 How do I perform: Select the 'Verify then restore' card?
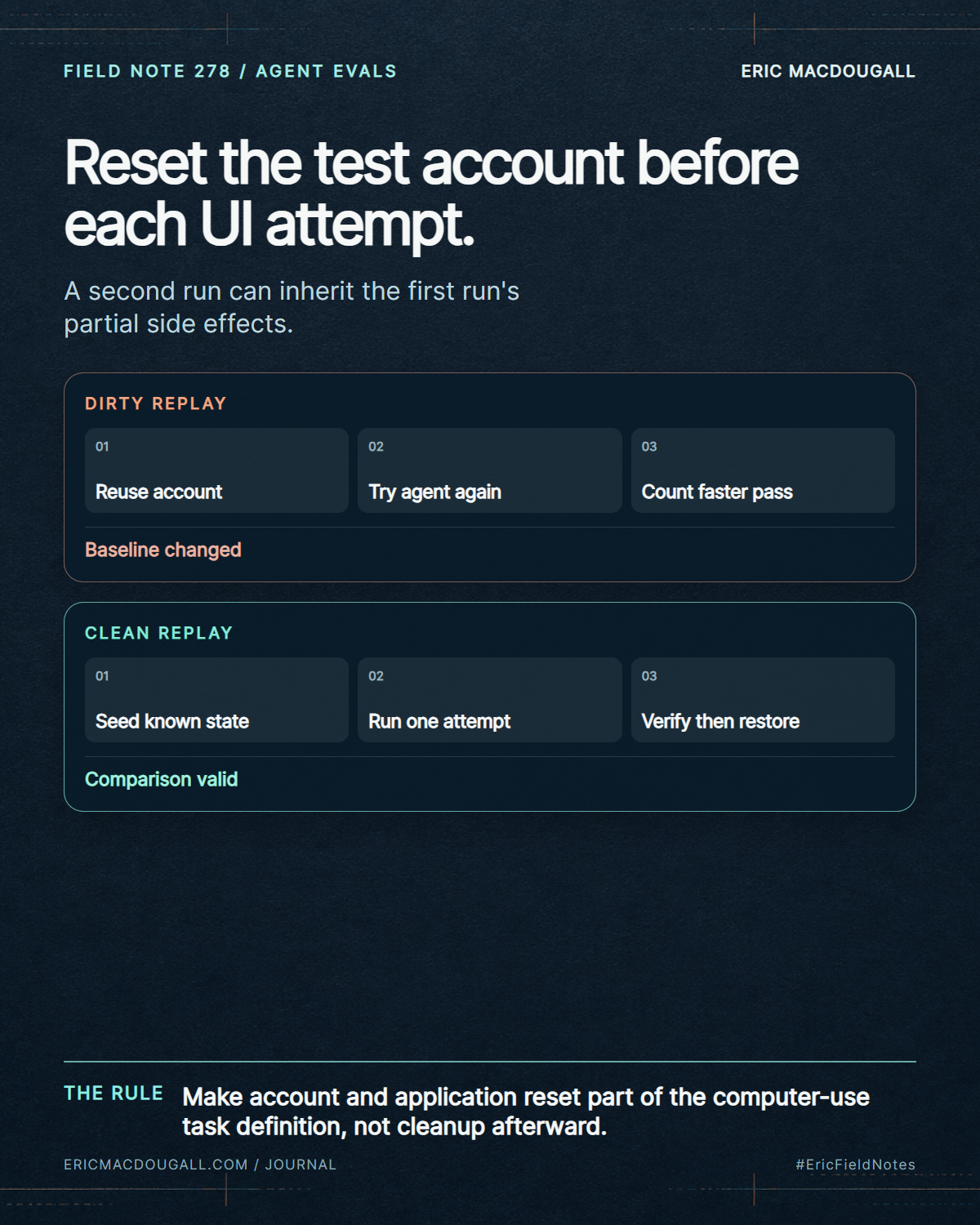pyautogui.click(x=763, y=700)
